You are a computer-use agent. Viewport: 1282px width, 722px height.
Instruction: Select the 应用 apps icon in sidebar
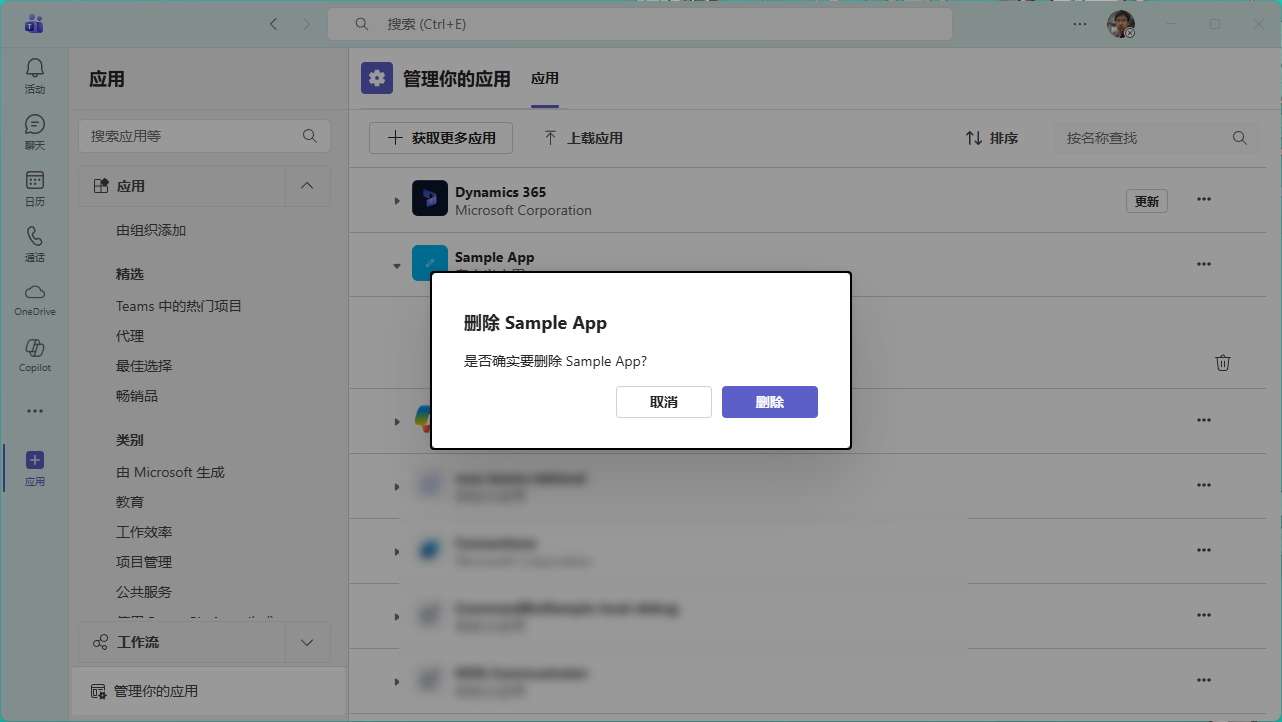coord(35,468)
